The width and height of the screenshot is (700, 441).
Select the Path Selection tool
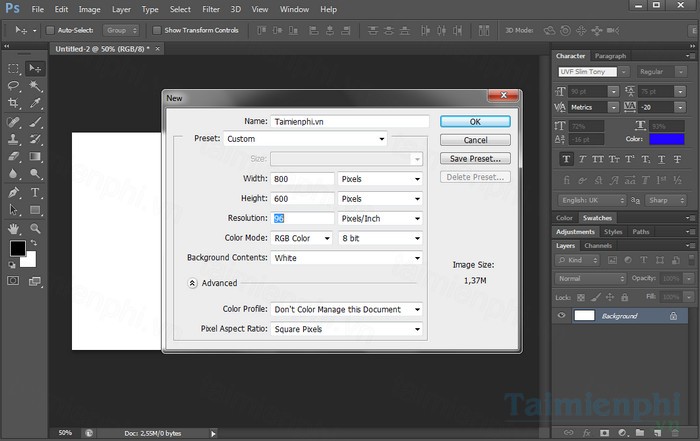click(x=13, y=210)
